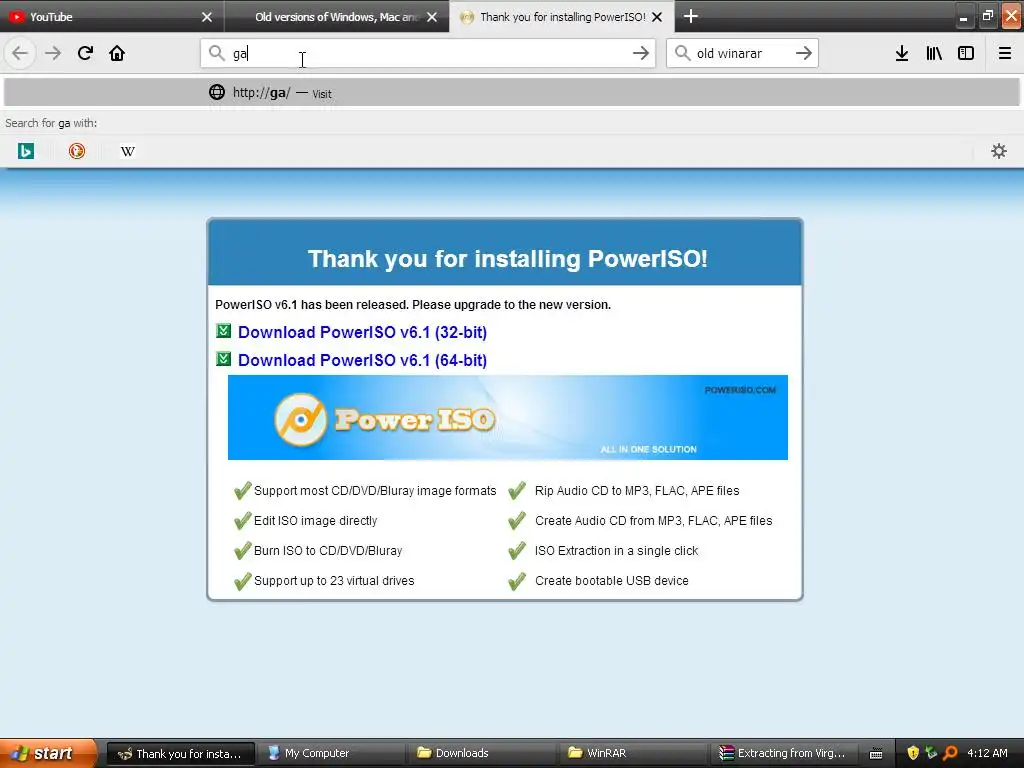Viewport: 1024px width, 768px height.
Task: Go back to the previous page
Action: (20, 53)
